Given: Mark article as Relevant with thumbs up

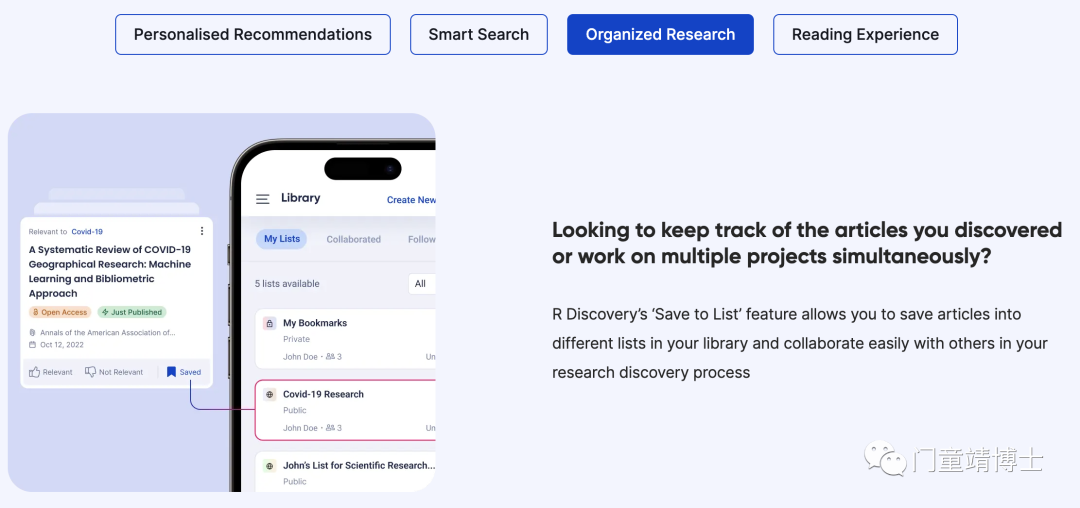Looking at the screenshot, I should (50, 372).
